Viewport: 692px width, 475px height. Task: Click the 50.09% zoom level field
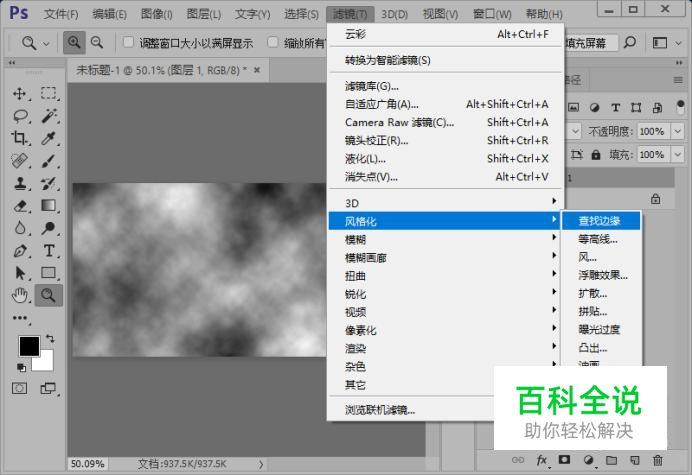click(88, 464)
